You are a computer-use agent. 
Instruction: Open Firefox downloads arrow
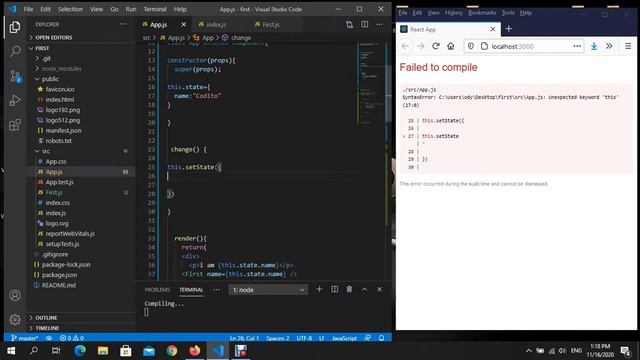(594, 46)
